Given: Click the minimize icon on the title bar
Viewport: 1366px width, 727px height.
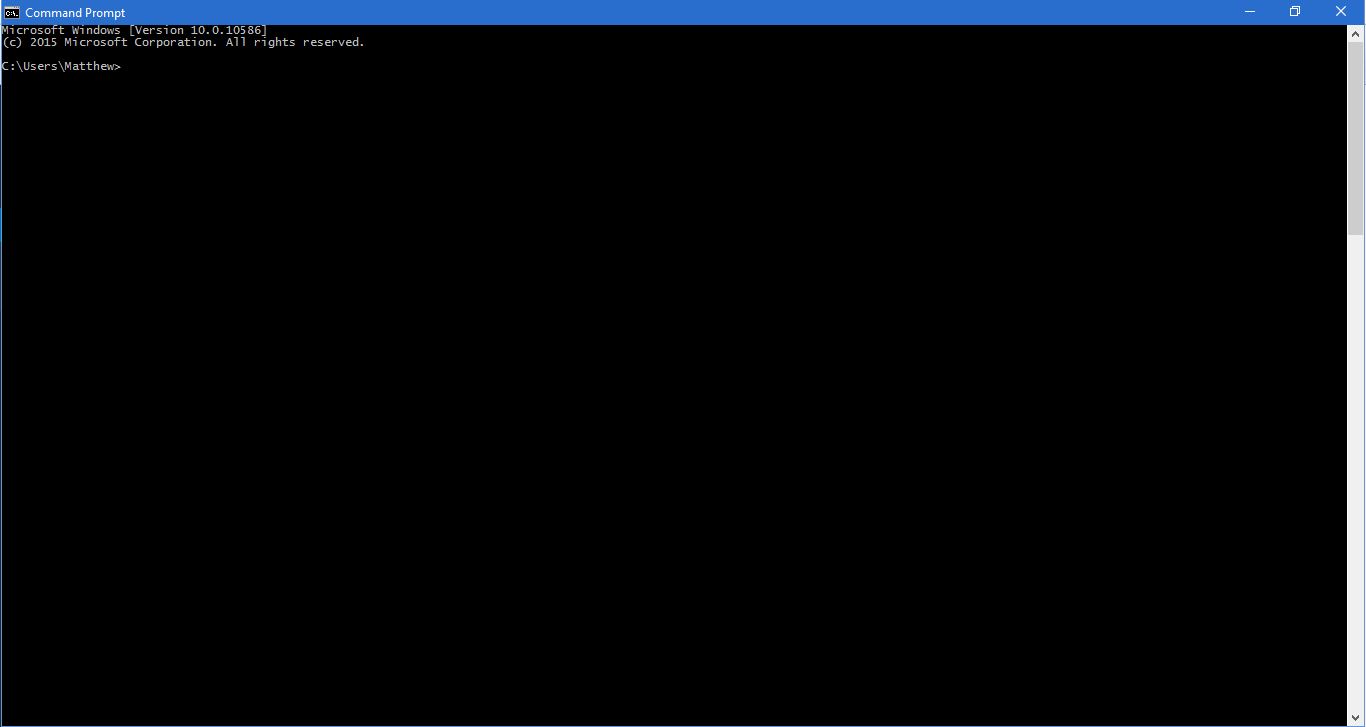Looking at the screenshot, I should (1249, 11).
